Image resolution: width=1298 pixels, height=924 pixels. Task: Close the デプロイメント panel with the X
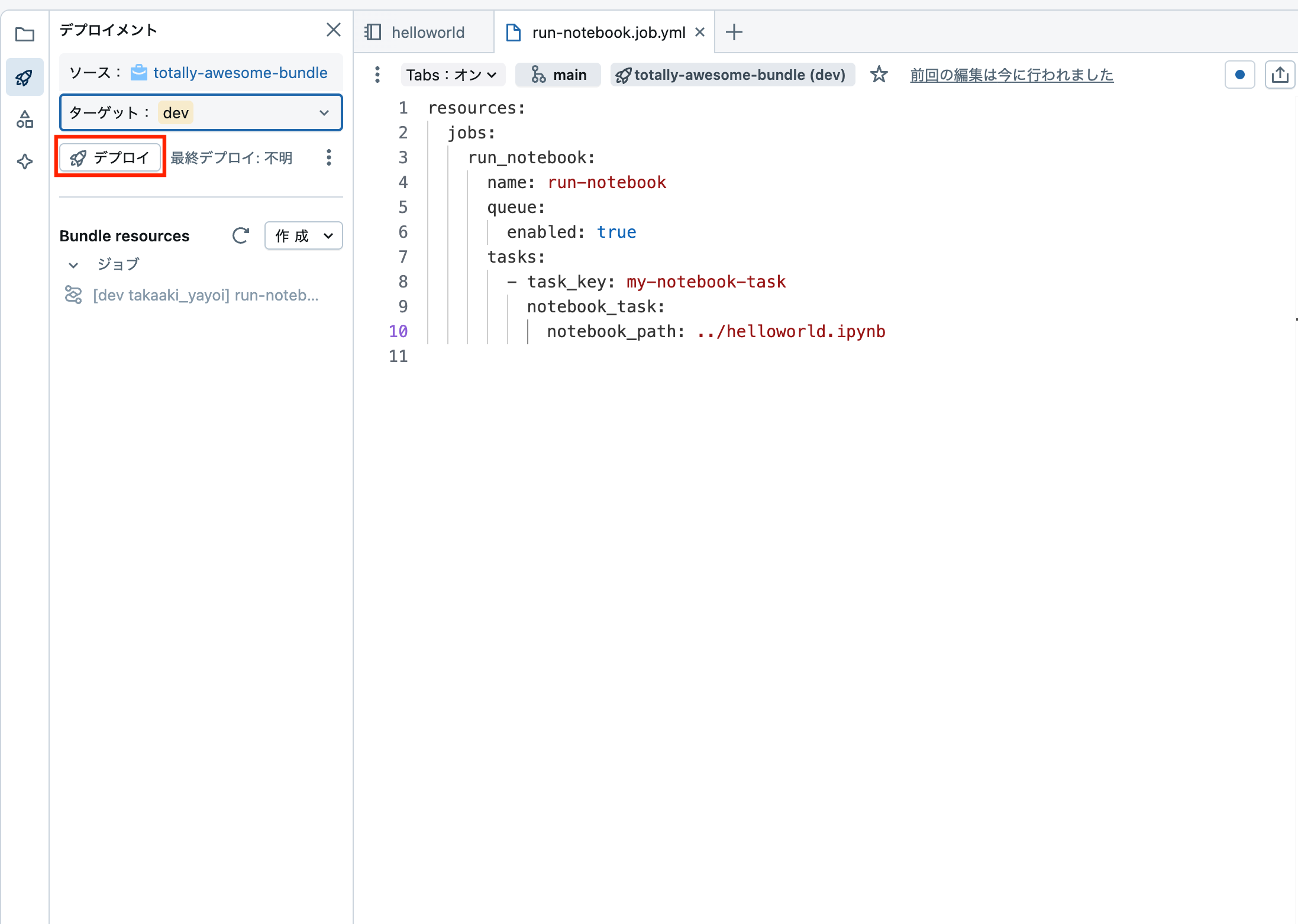pyautogui.click(x=334, y=30)
